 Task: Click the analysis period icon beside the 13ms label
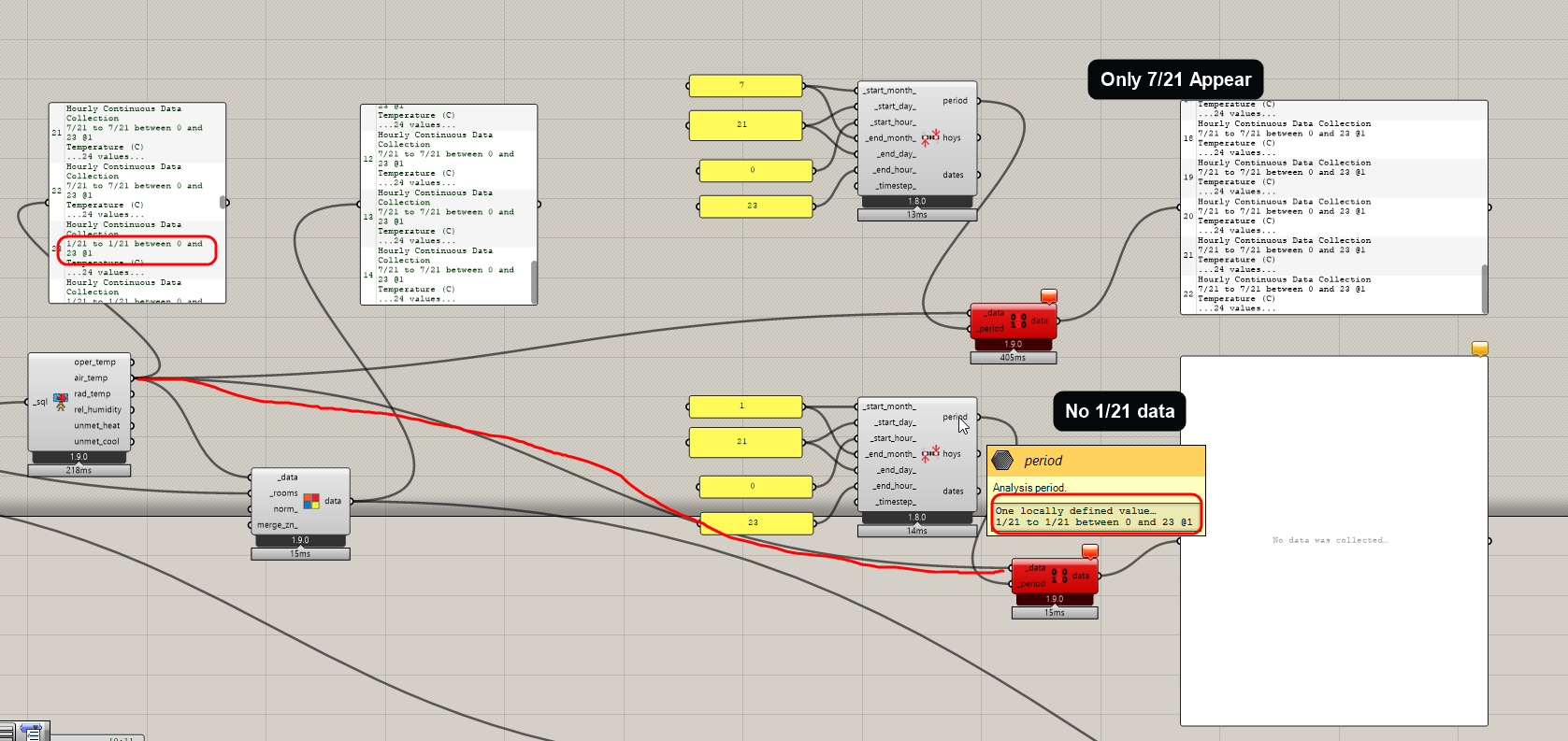coord(930,138)
